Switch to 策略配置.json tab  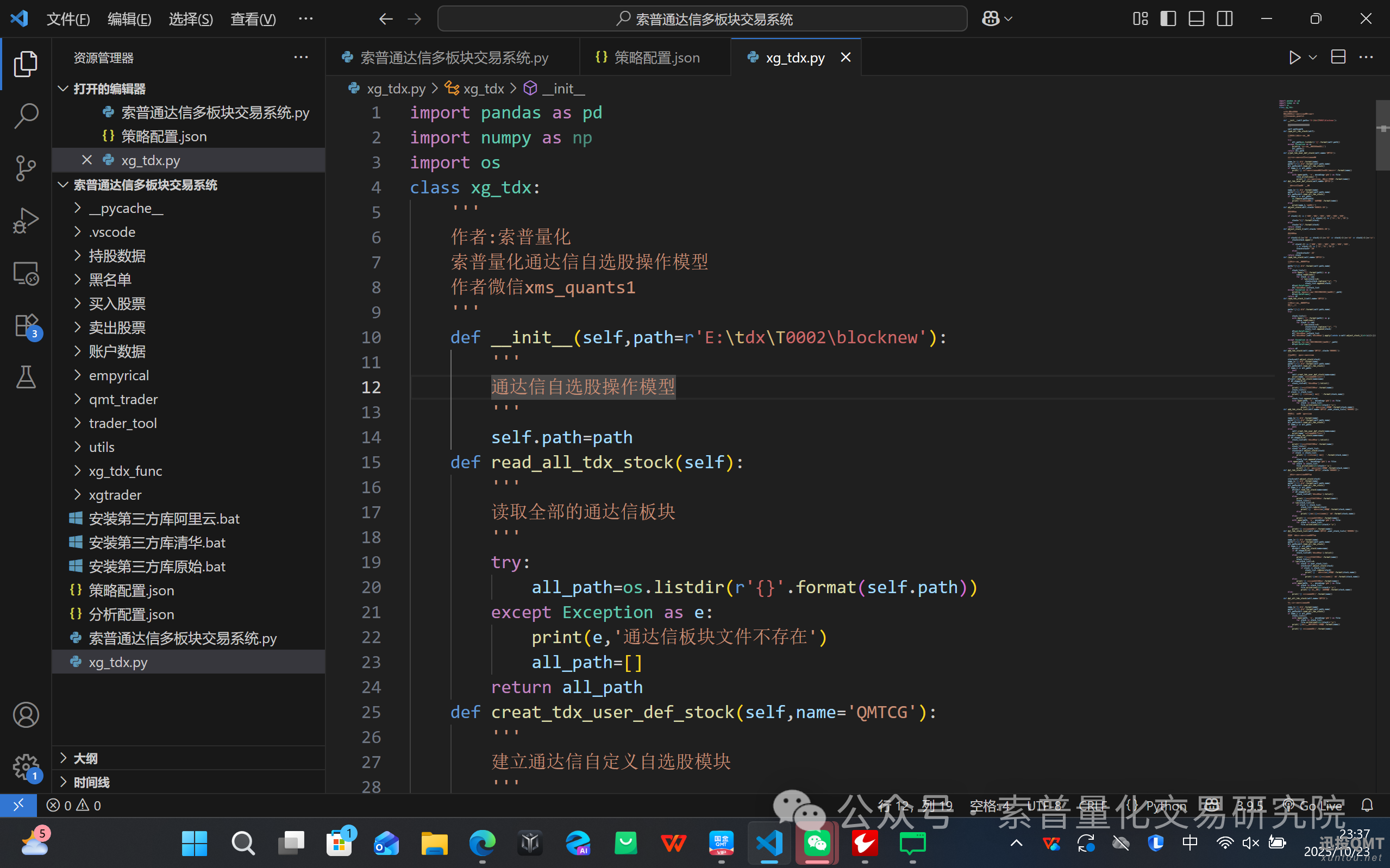click(x=656, y=58)
